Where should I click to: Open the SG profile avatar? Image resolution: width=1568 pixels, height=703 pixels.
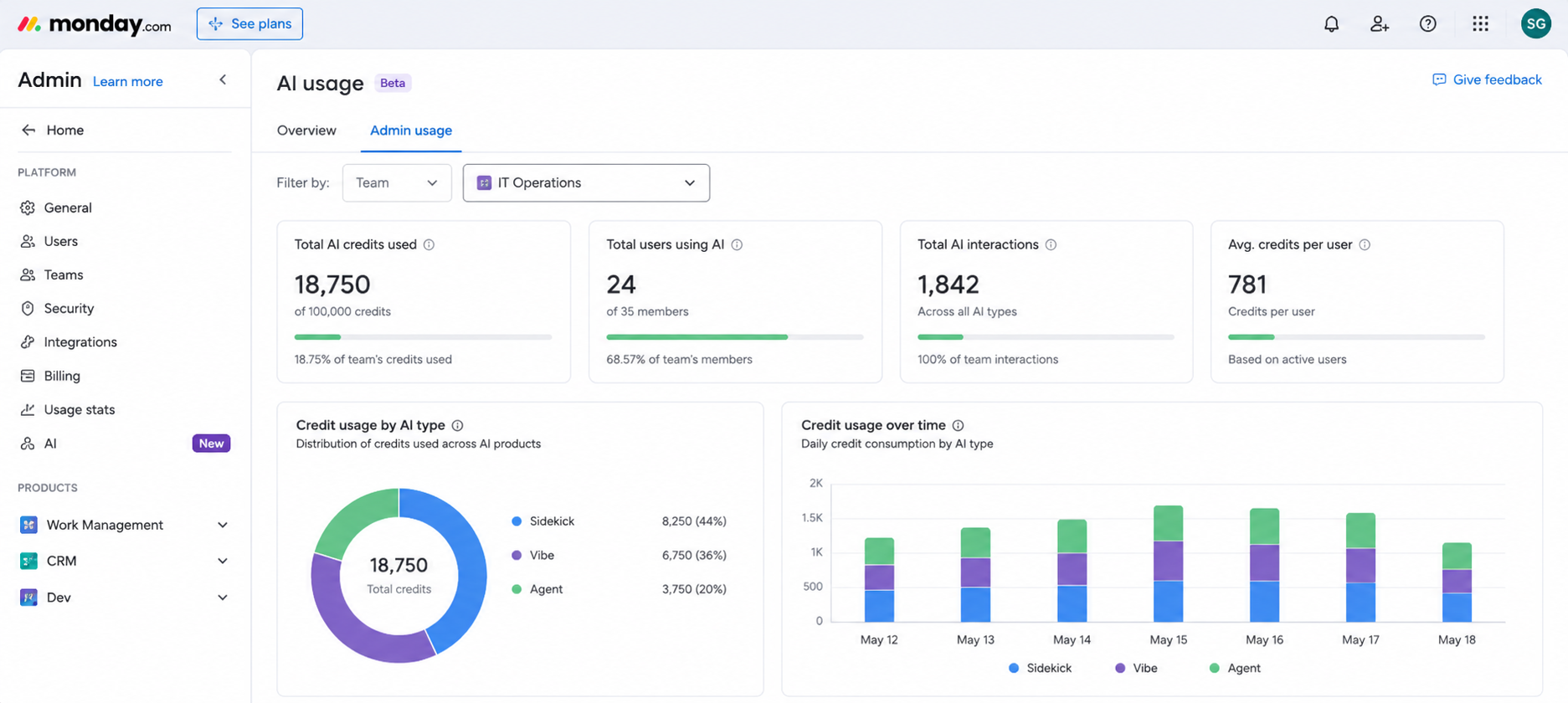coord(1536,24)
